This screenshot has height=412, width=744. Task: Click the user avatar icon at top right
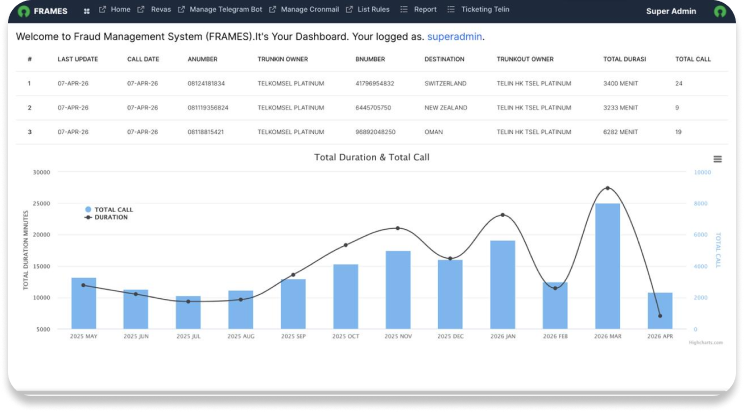[720, 11]
